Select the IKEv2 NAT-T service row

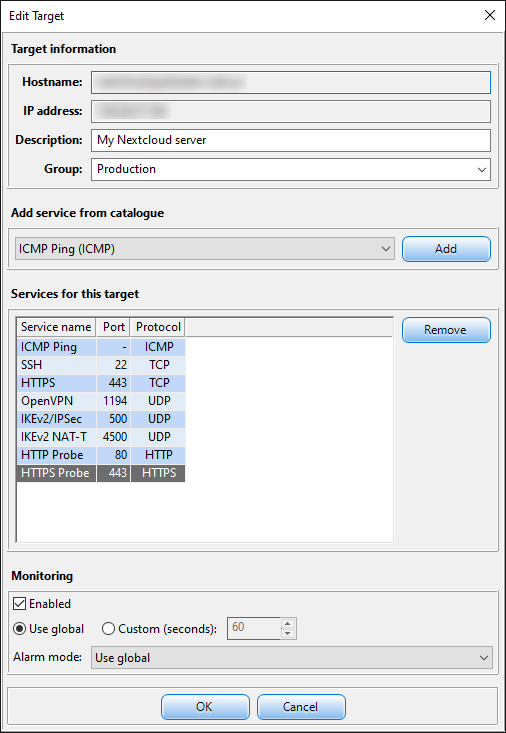pyautogui.click(x=101, y=437)
